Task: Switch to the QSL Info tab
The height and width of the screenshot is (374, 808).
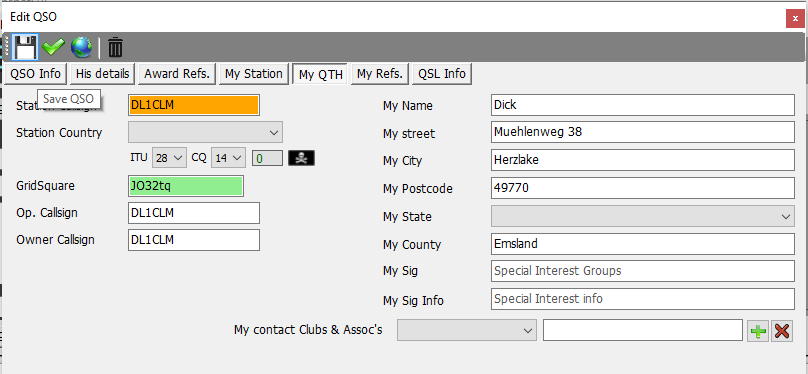Action: pyautogui.click(x=442, y=74)
